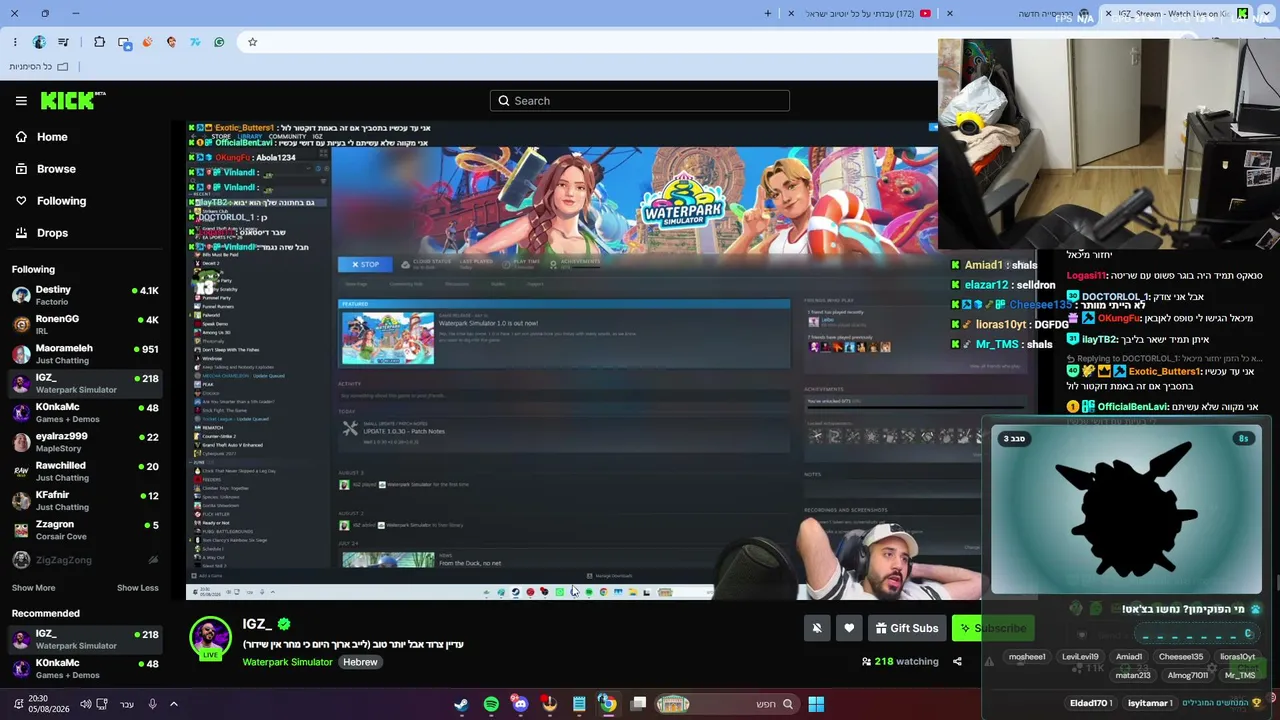
Task: Open KFafnir channel in Following list
Action: pyautogui.click(x=85, y=500)
